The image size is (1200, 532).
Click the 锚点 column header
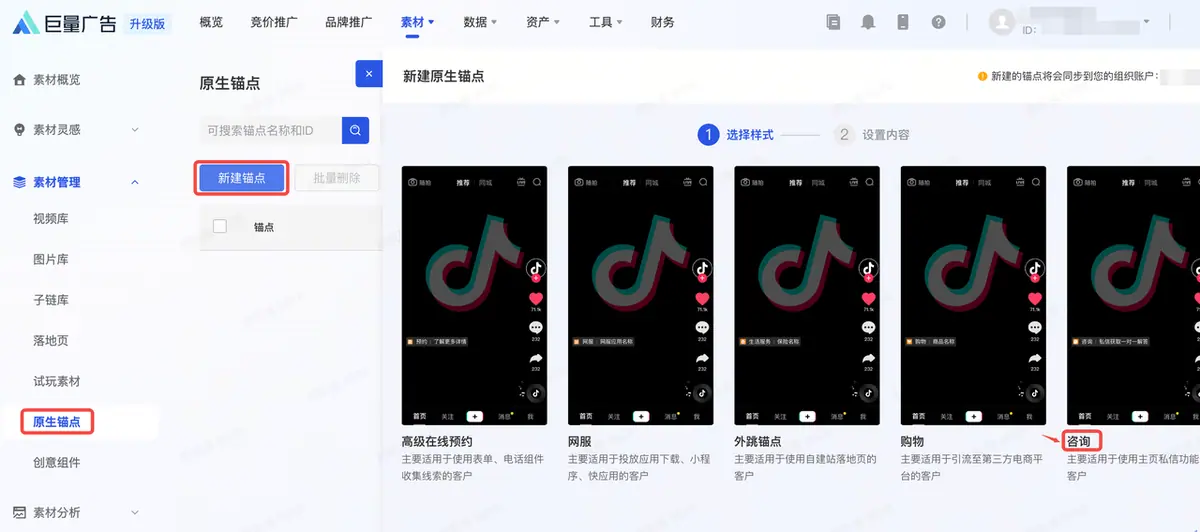[x=264, y=227]
